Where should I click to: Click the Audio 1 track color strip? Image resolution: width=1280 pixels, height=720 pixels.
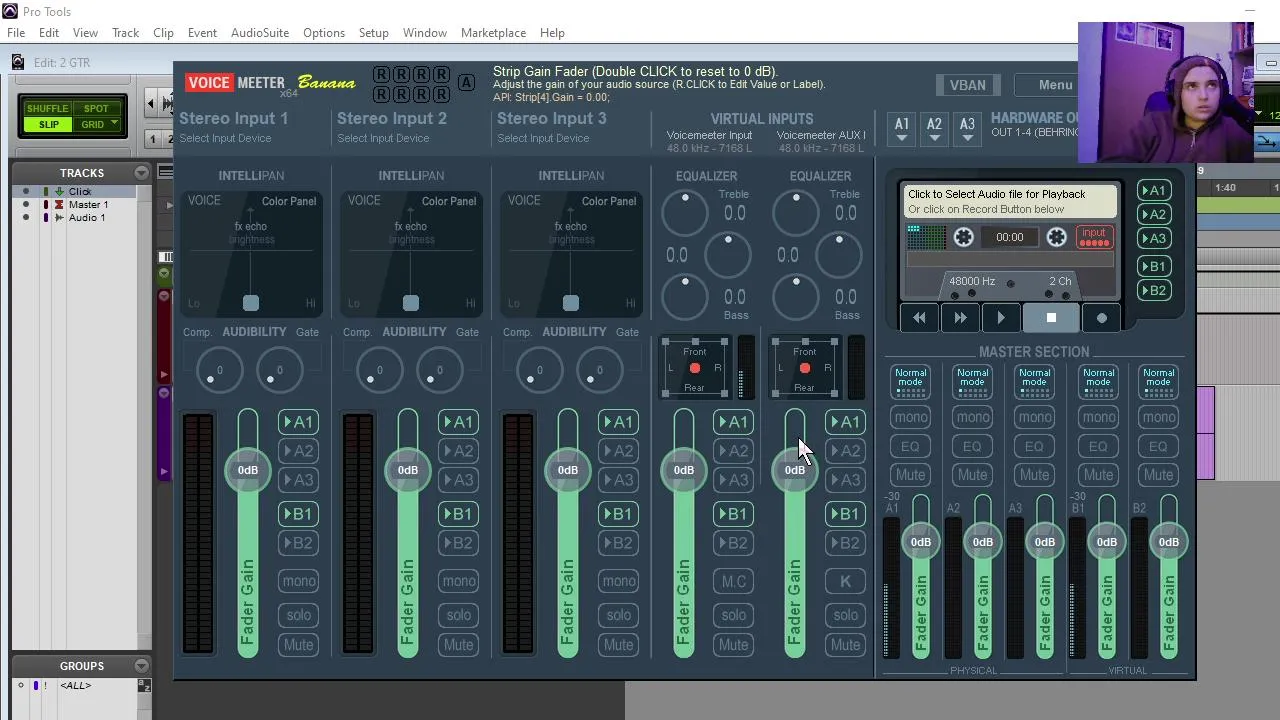pyautogui.click(x=45, y=217)
